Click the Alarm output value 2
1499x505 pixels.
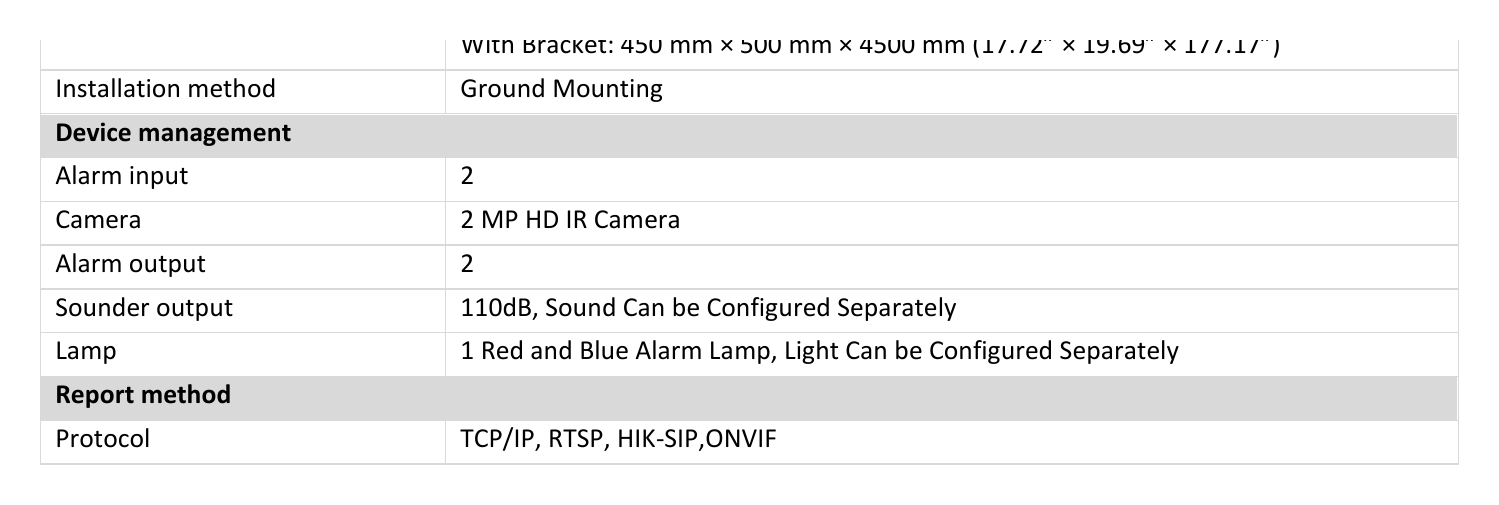[x=467, y=264]
